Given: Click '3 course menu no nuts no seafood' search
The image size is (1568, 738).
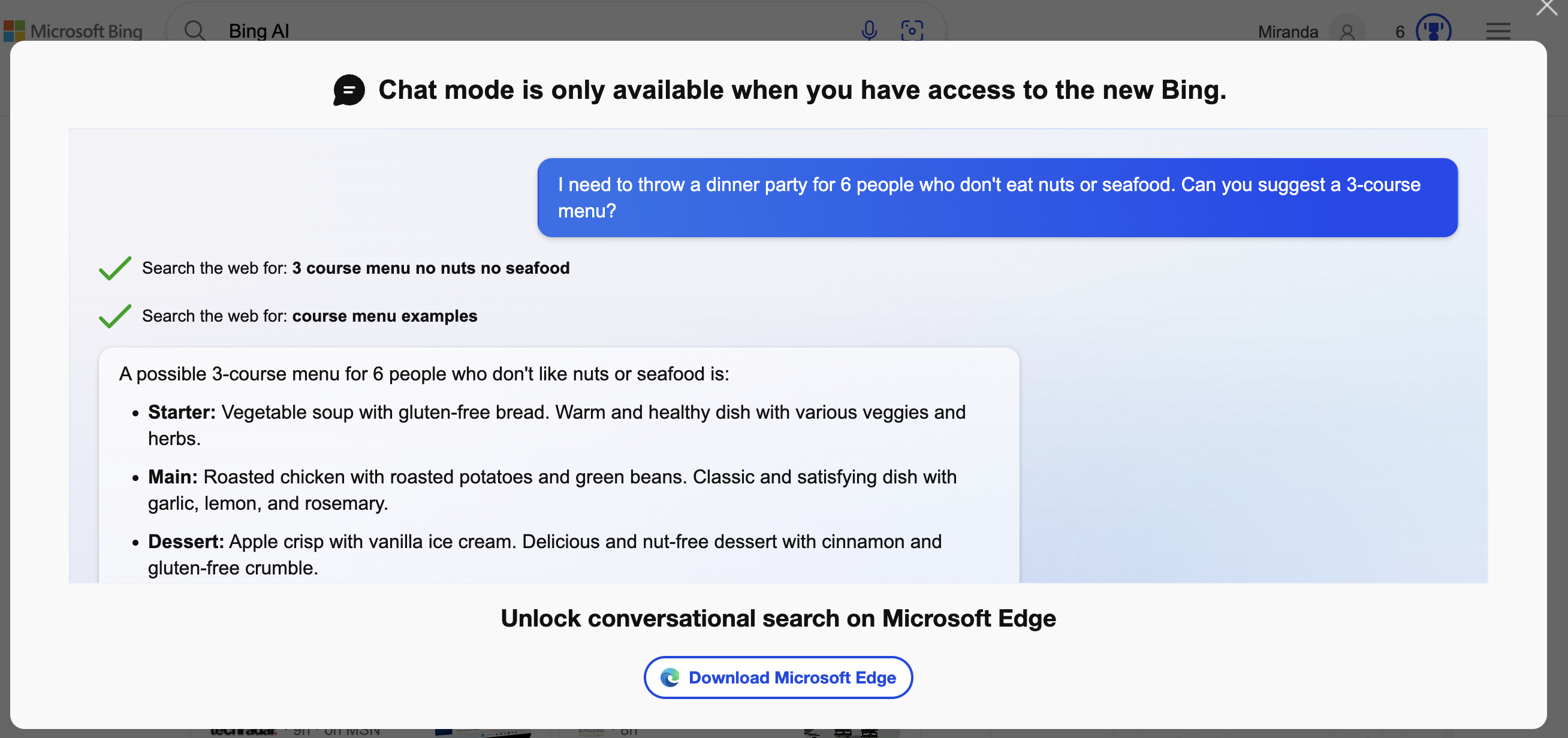Looking at the screenshot, I should (430, 268).
